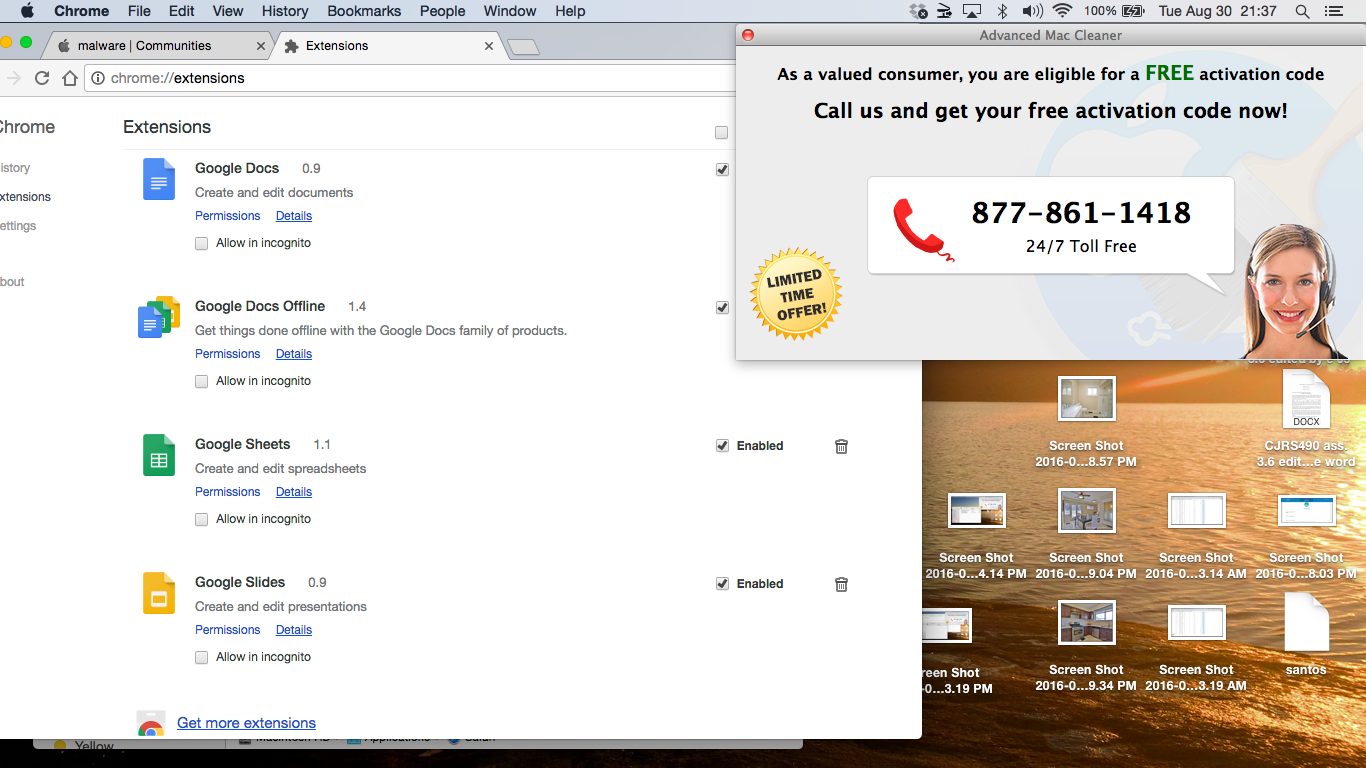Open the Help menu
Image resolution: width=1366 pixels, height=768 pixels.
[570, 11]
